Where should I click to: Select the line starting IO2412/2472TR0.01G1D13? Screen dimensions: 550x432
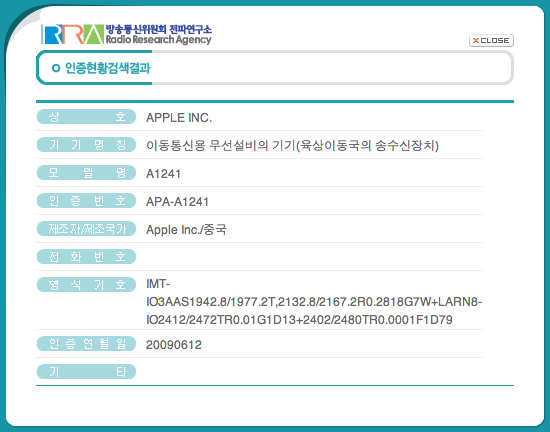(299, 320)
